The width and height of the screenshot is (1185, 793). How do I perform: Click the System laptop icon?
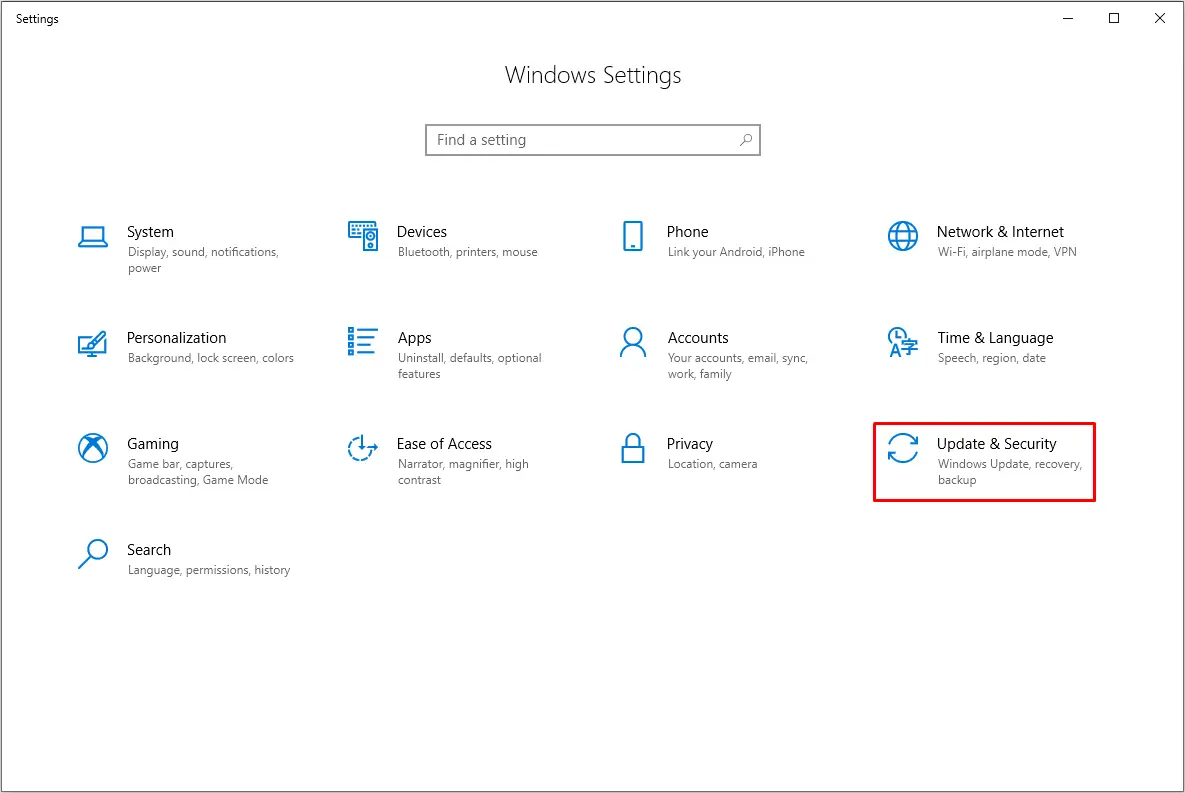[x=93, y=237]
